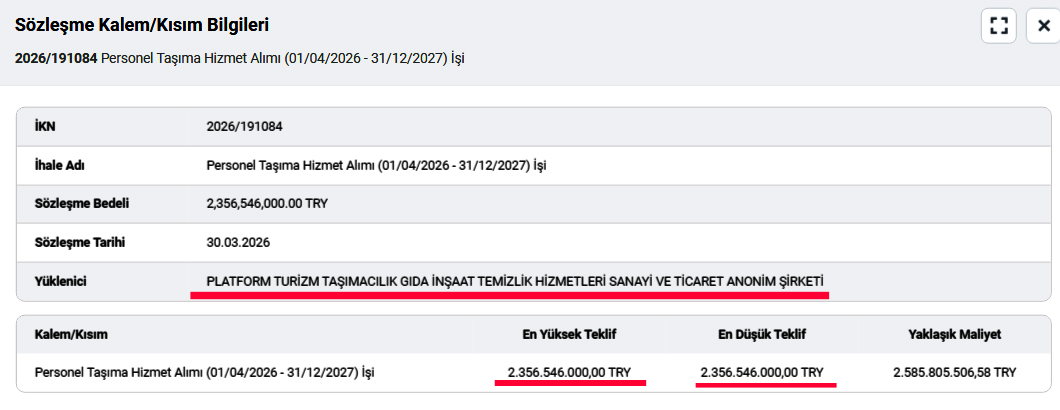Expand the dialog to fullscreen
The image size is (1060, 410).
click(998, 25)
